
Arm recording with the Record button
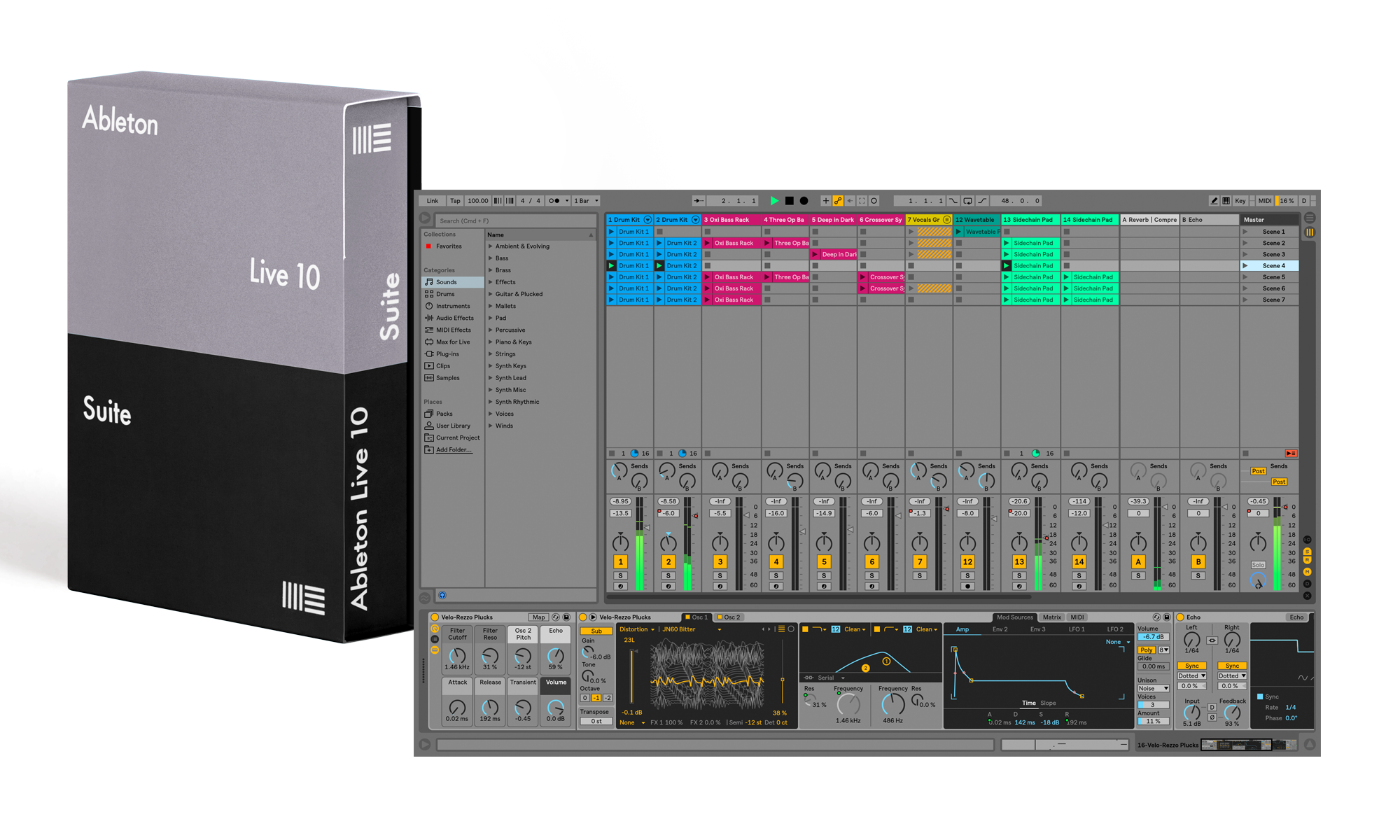pyautogui.click(x=804, y=201)
